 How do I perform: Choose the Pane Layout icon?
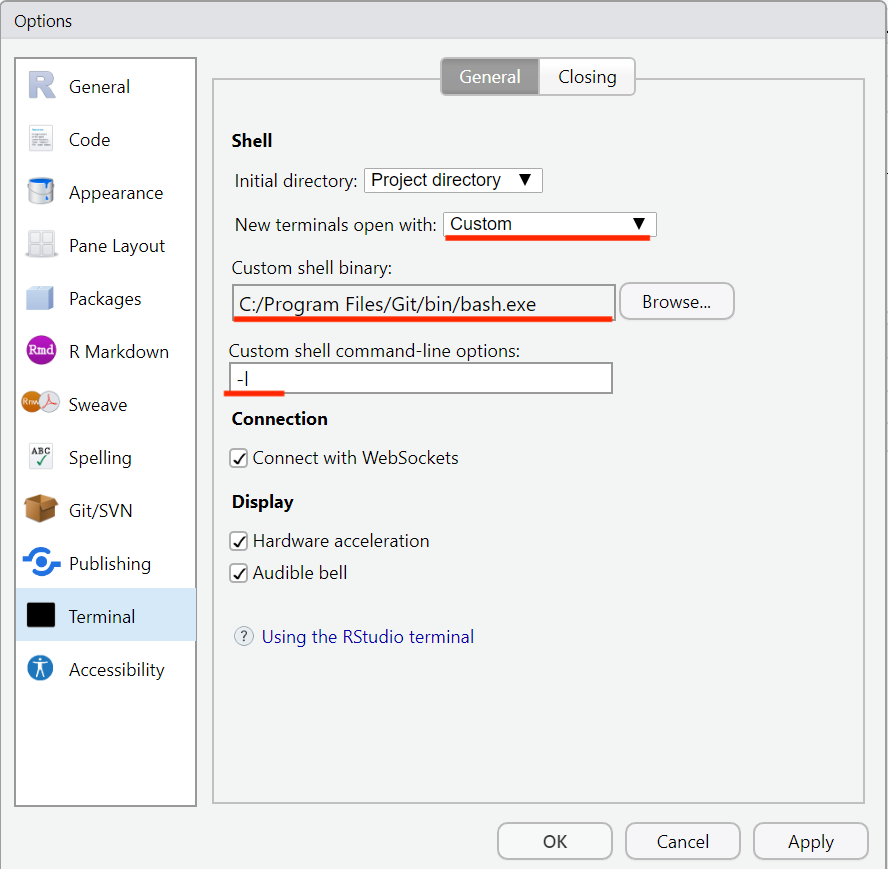click(x=41, y=246)
